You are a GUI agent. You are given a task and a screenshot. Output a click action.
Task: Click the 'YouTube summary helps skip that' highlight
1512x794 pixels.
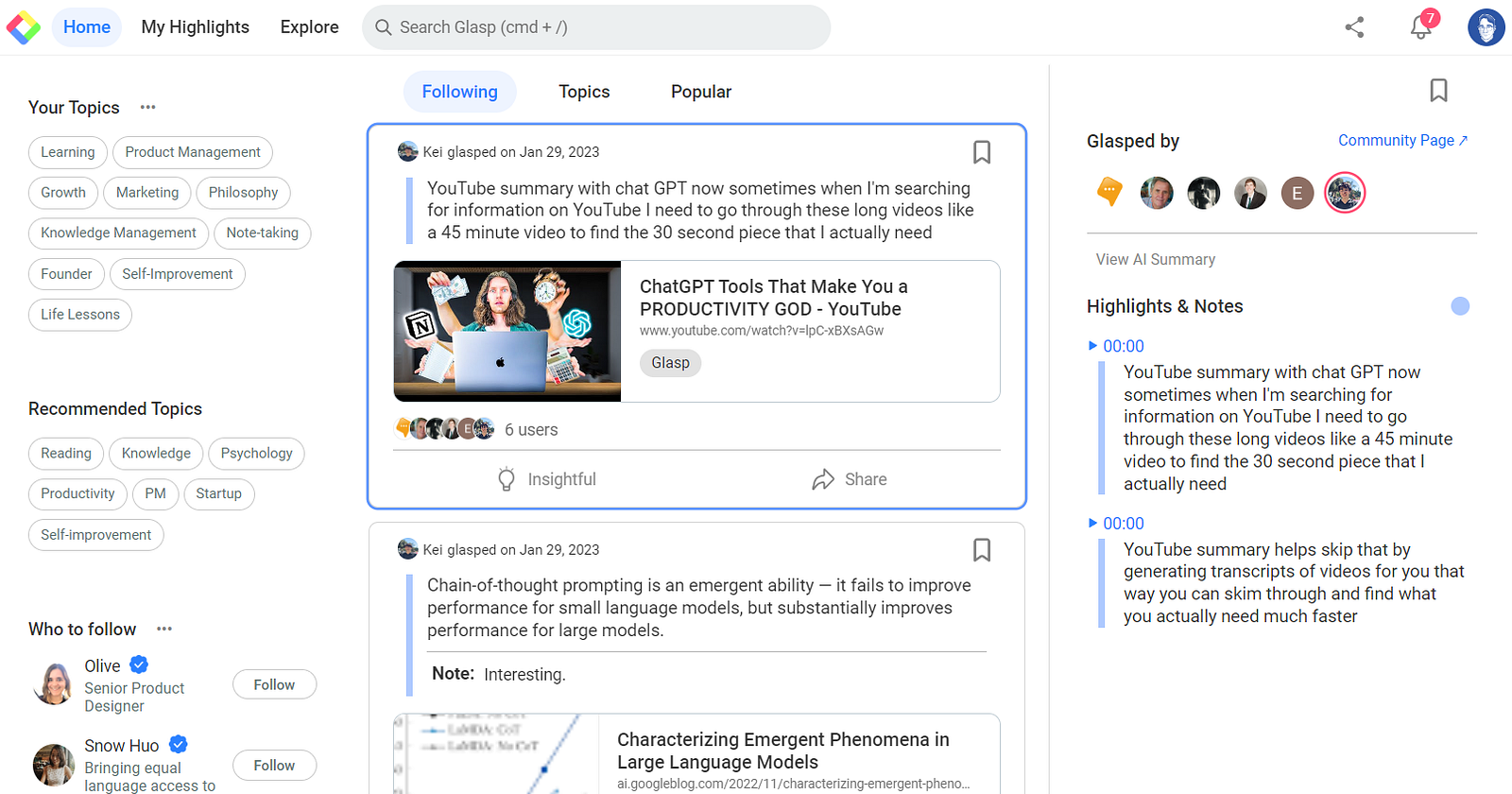point(1294,583)
